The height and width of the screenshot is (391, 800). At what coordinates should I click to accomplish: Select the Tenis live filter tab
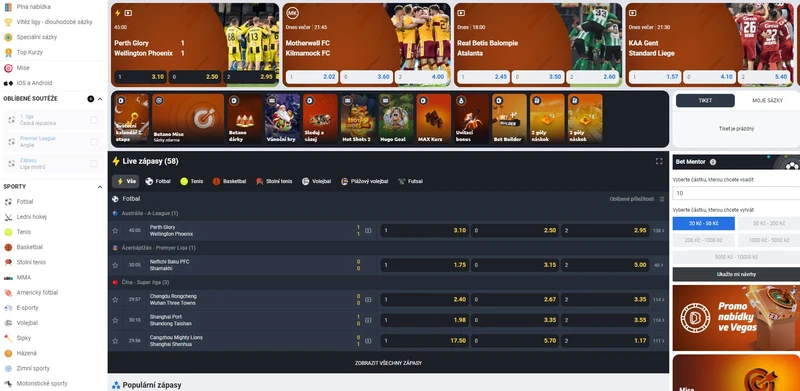pyautogui.click(x=191, y=181)
